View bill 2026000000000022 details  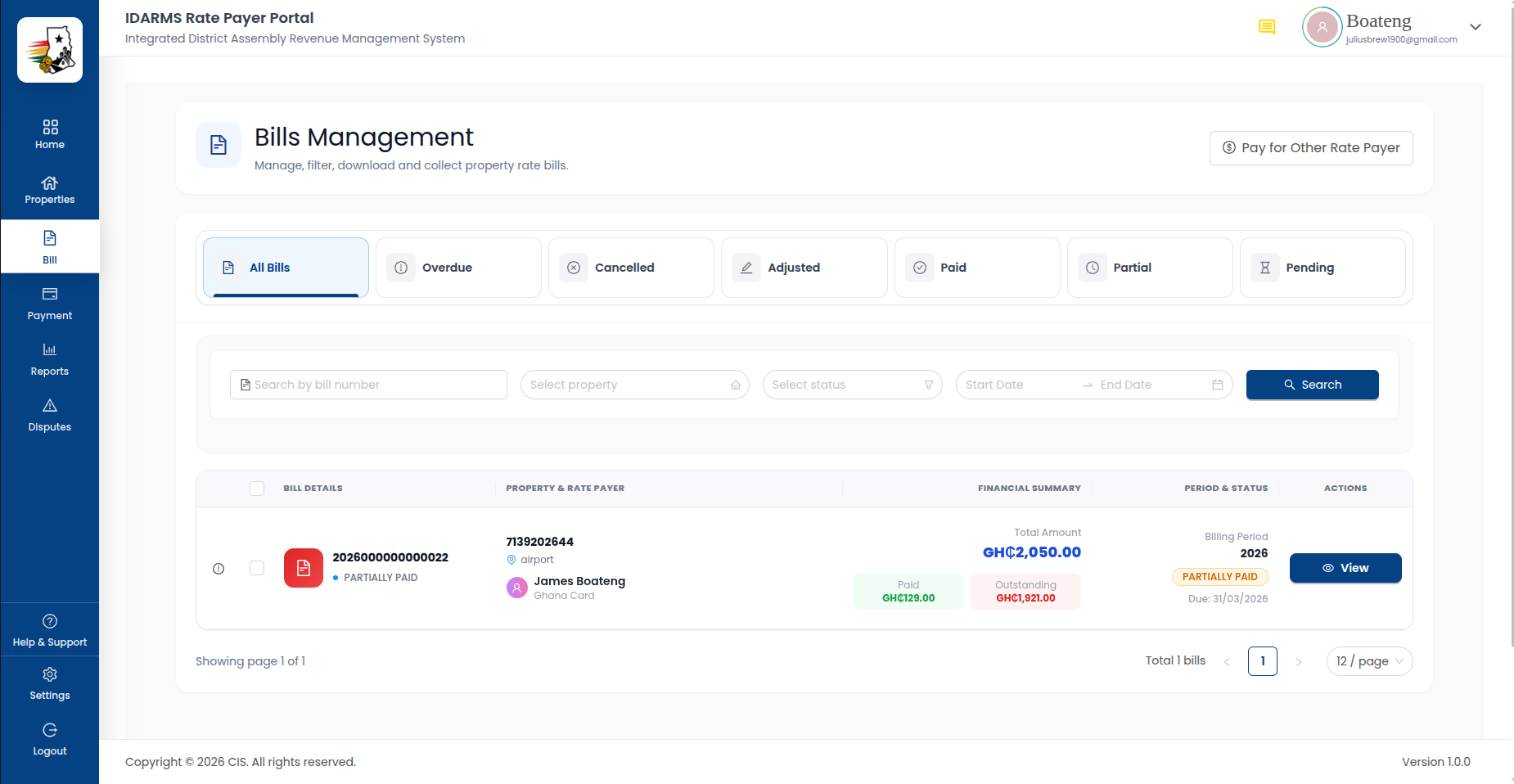1345,568
